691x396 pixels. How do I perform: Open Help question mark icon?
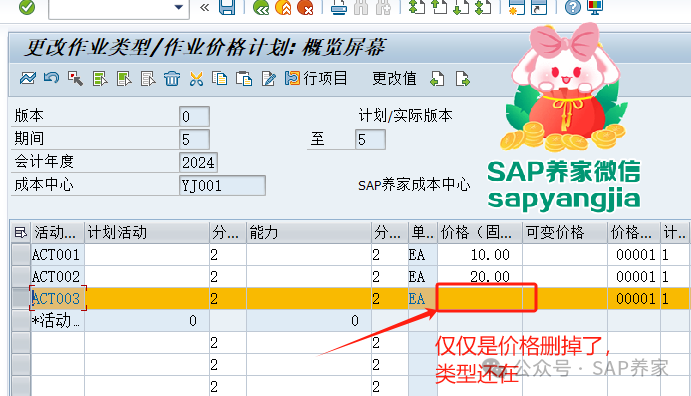572,7
